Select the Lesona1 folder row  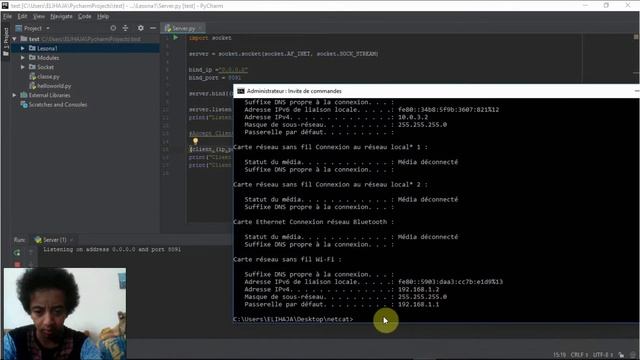[85, 48]
